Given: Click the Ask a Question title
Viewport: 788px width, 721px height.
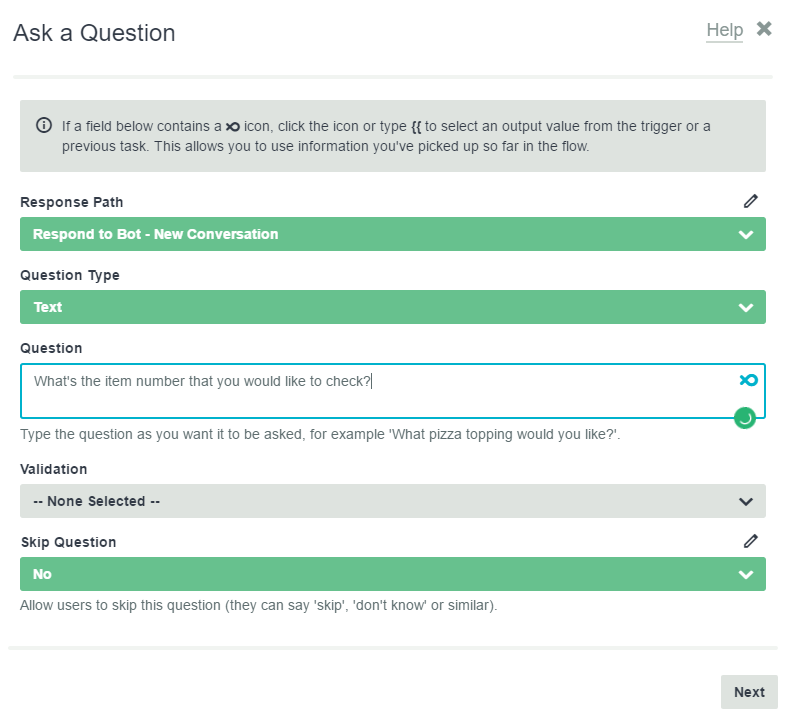Looking at the screenshot, I should (x=94, y=33).
